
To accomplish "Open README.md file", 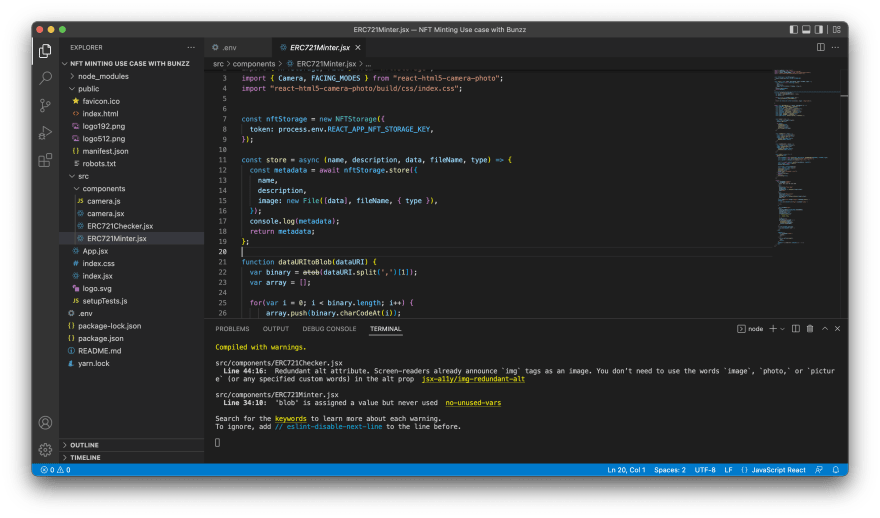I will (131, 351).
